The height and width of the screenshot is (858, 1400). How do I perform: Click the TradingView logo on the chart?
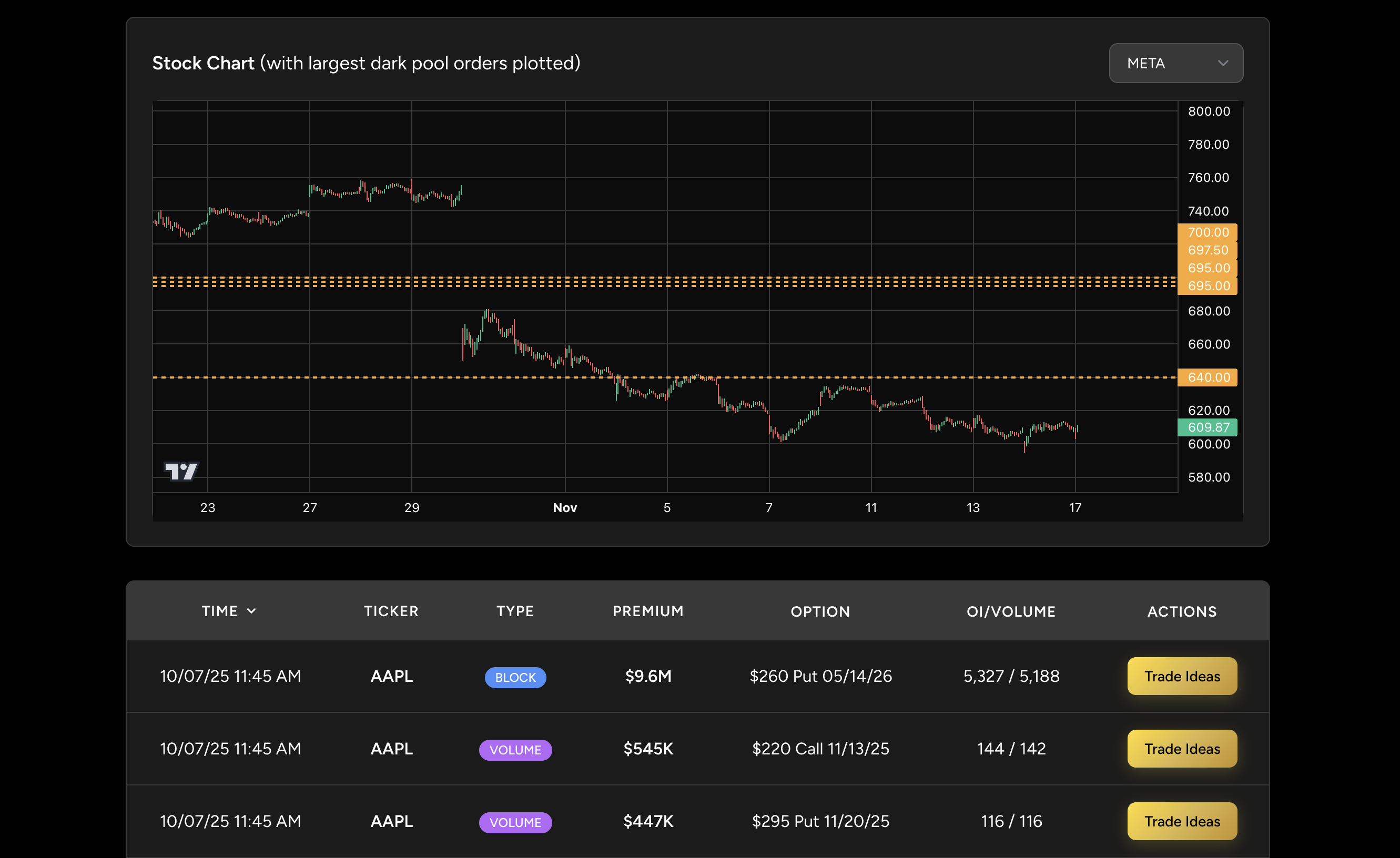[182, 471]
